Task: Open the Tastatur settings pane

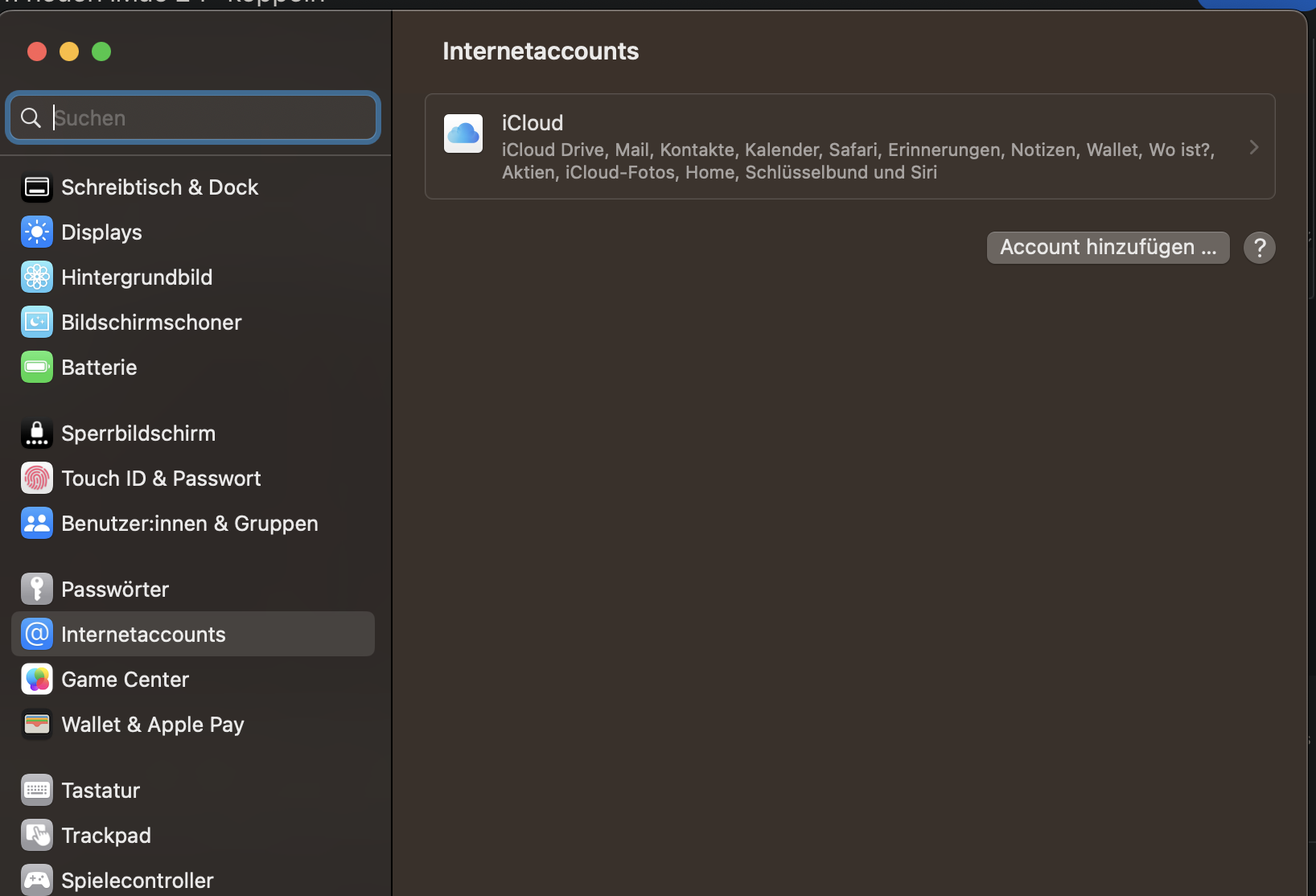Action: (x=101, y=791)
